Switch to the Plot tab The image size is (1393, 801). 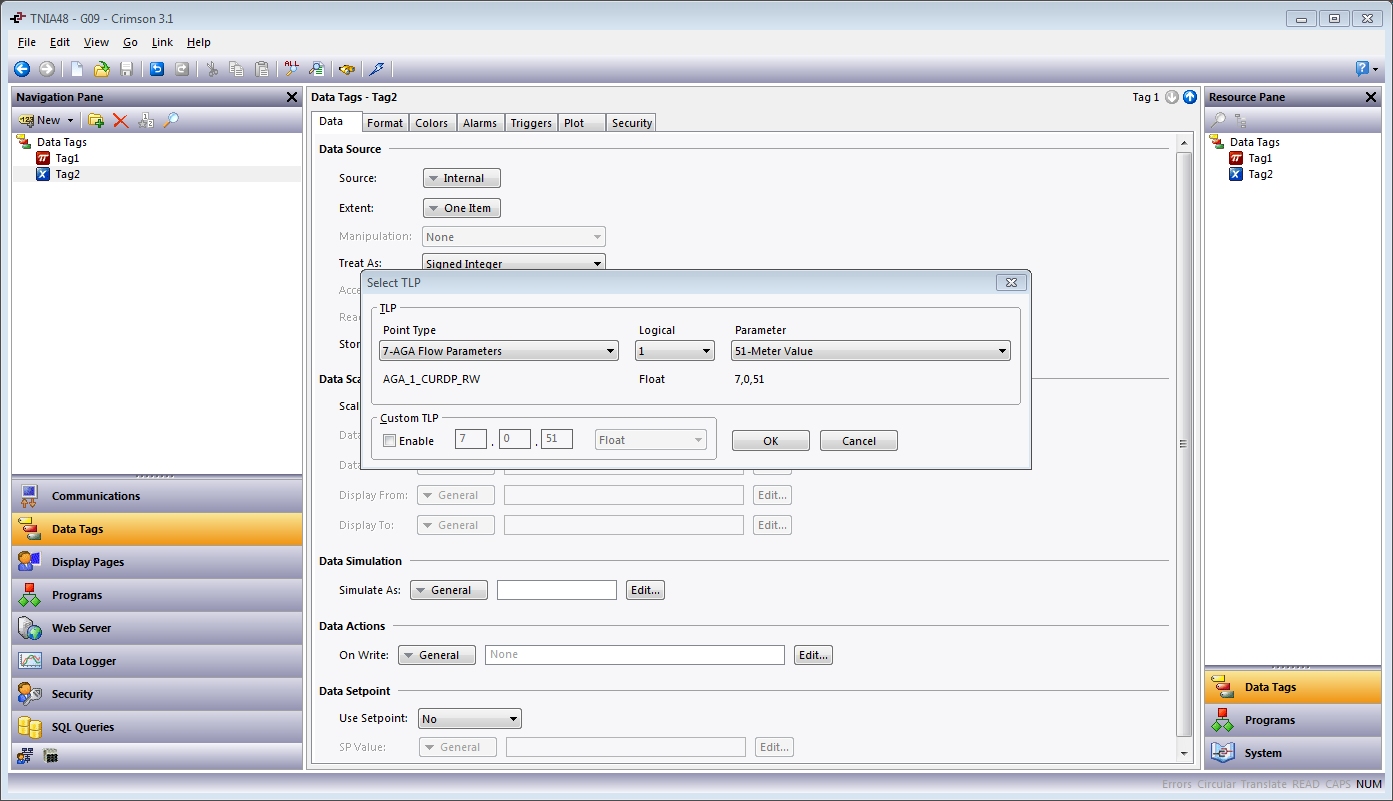(x=582, y=123)
